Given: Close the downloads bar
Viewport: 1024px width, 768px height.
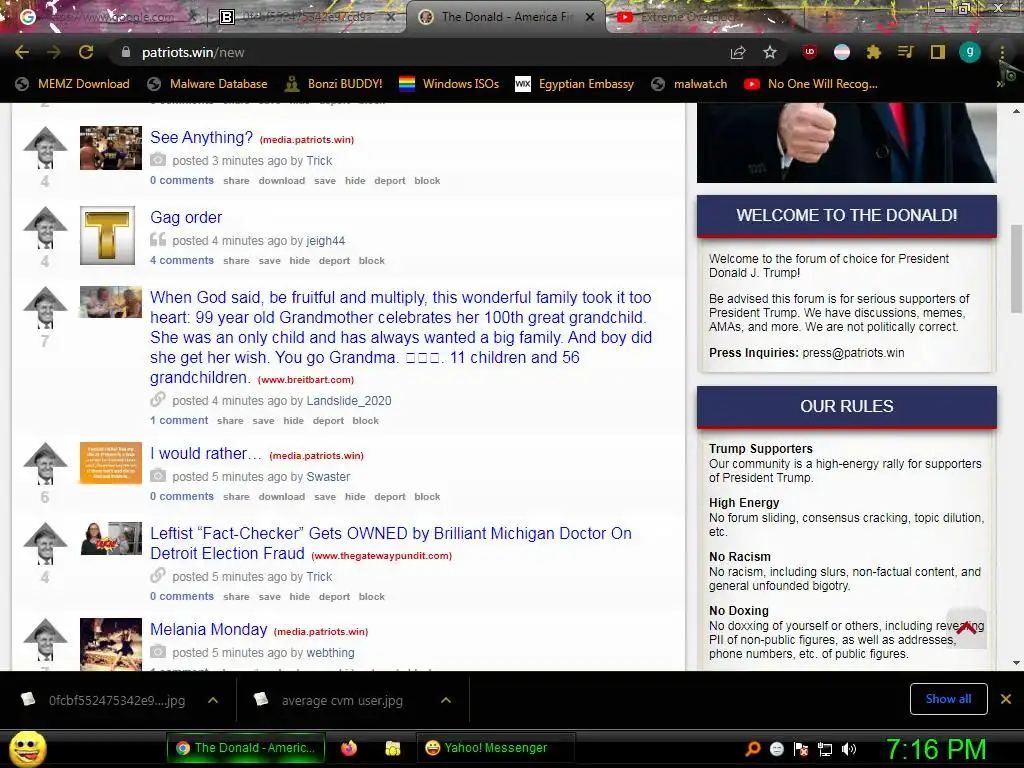Looking at the screenshot, I should tap(1006, 699).
